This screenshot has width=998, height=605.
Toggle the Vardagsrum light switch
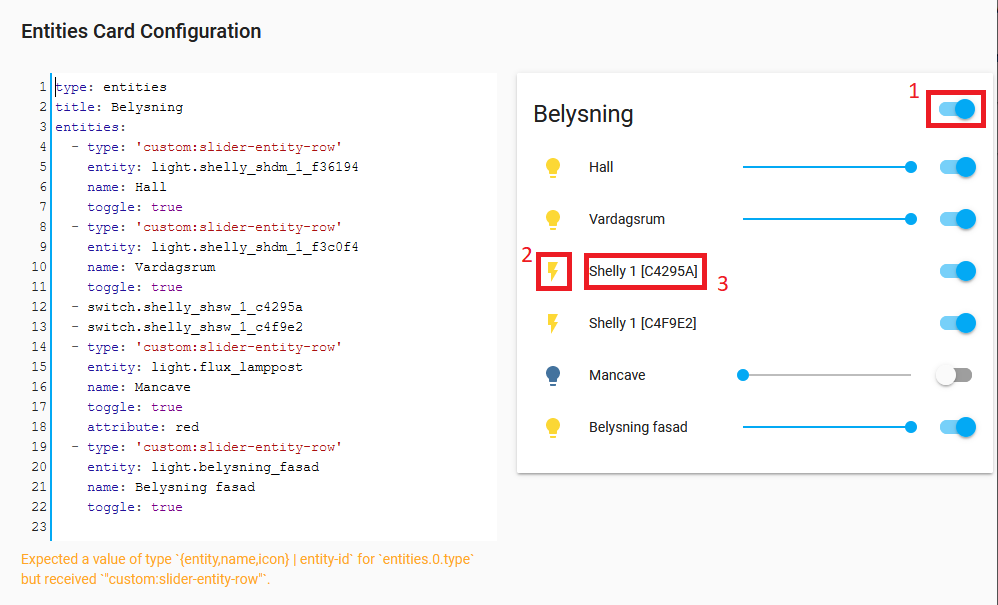pos(957,219)
